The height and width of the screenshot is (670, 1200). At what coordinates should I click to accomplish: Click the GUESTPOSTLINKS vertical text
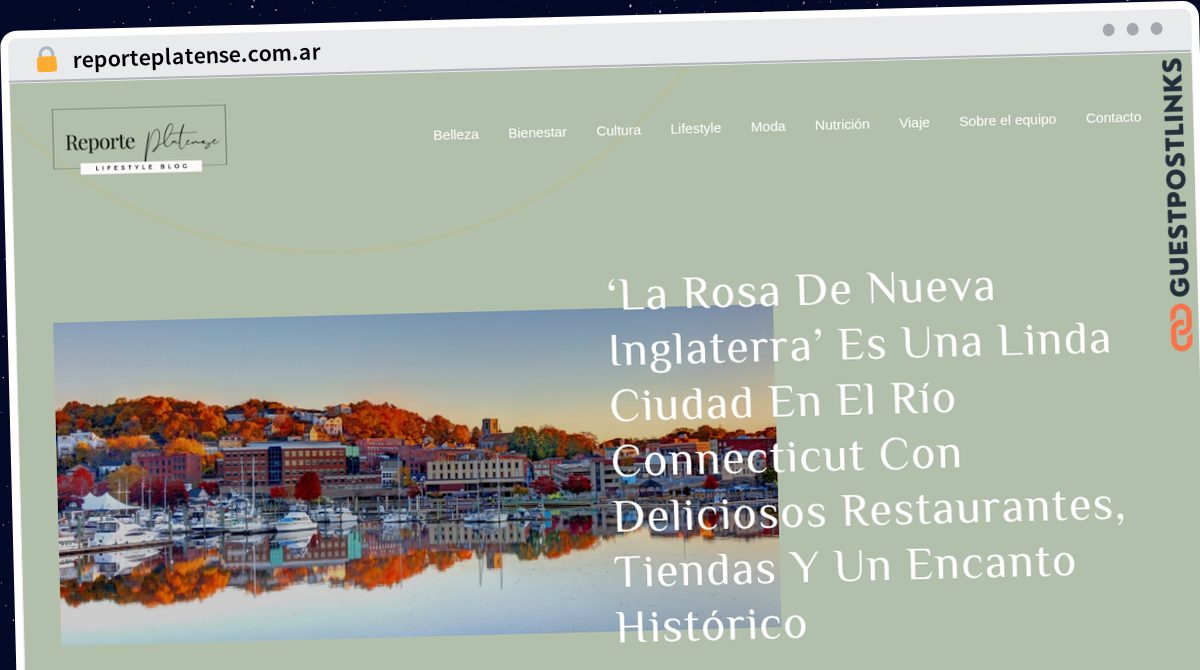(x=1178, y=177)
